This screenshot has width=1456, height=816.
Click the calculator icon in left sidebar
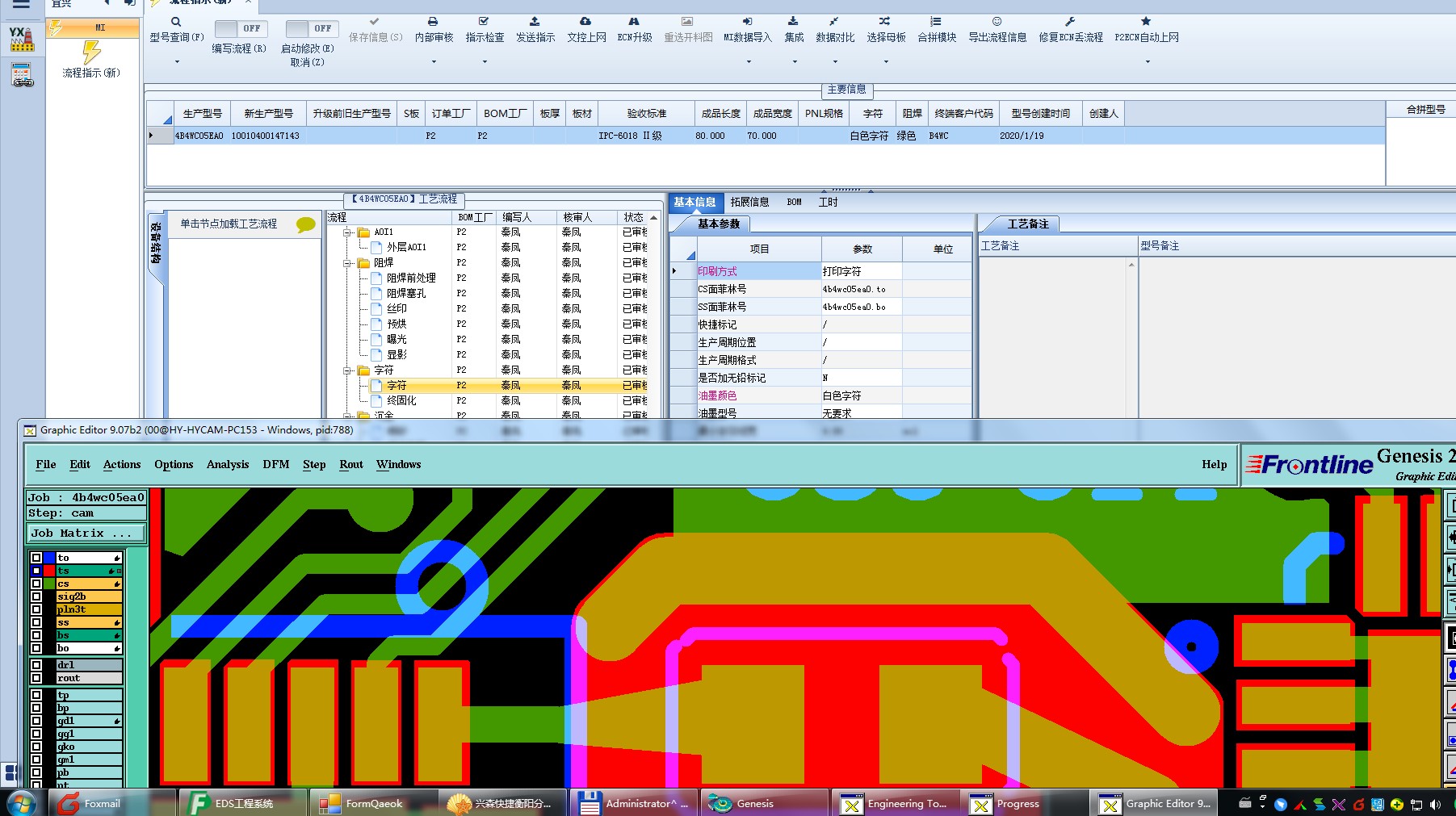22,75
